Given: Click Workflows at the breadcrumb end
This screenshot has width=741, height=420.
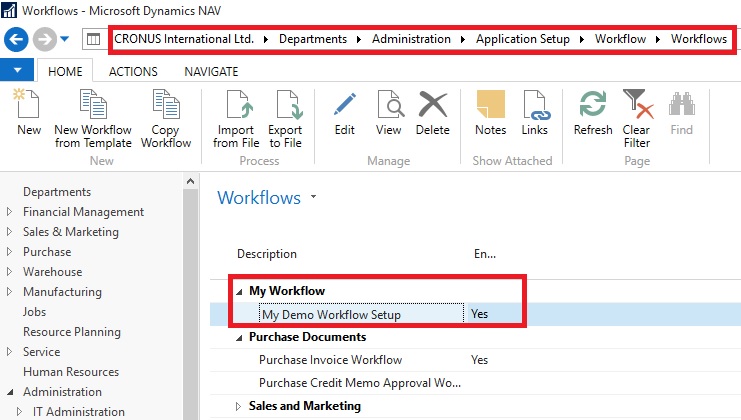Looking at the screenshot, I should [699, 39].
